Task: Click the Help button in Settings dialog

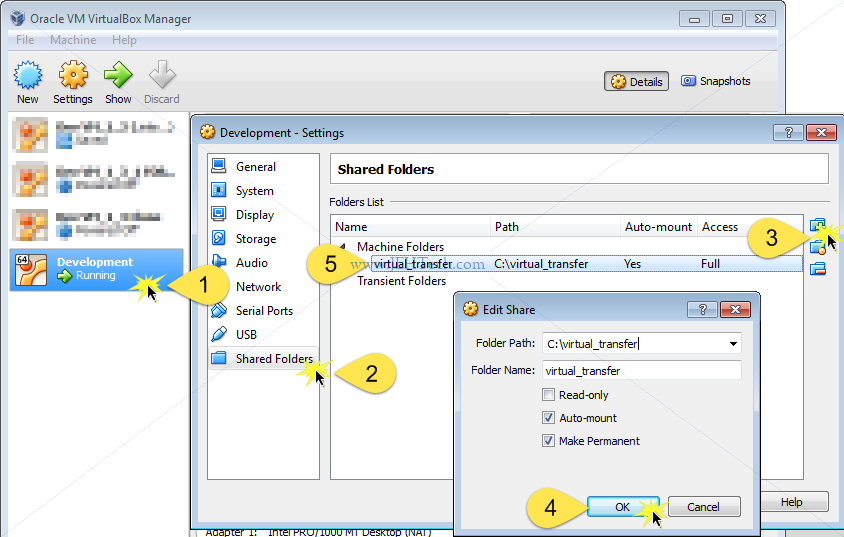Action: point(793,501)
